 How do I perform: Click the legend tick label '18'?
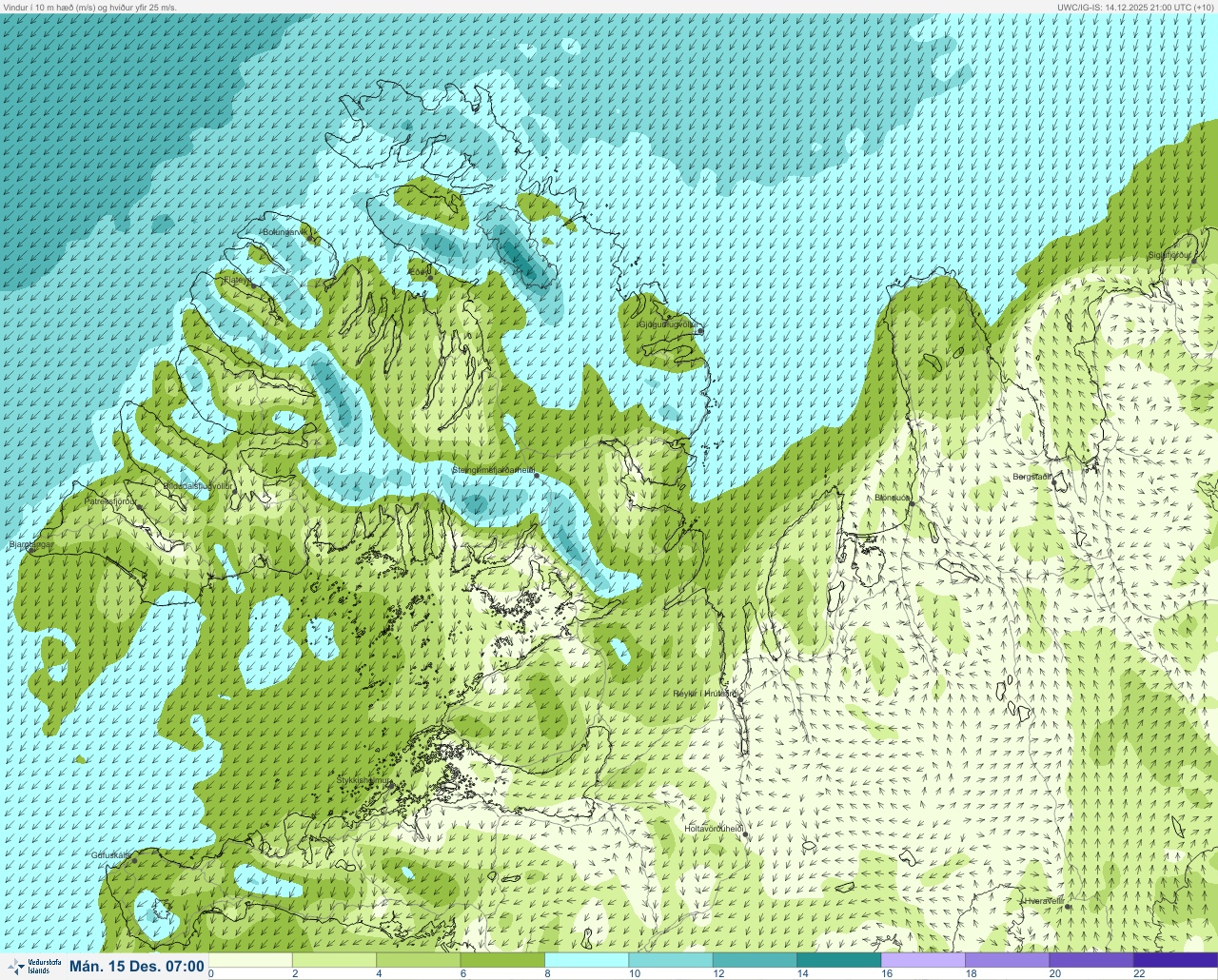point(971,973)
